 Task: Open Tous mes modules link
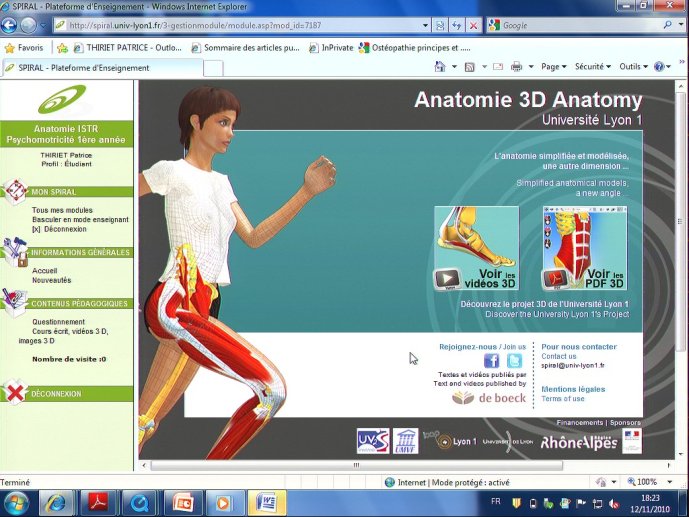click(62, 210)
